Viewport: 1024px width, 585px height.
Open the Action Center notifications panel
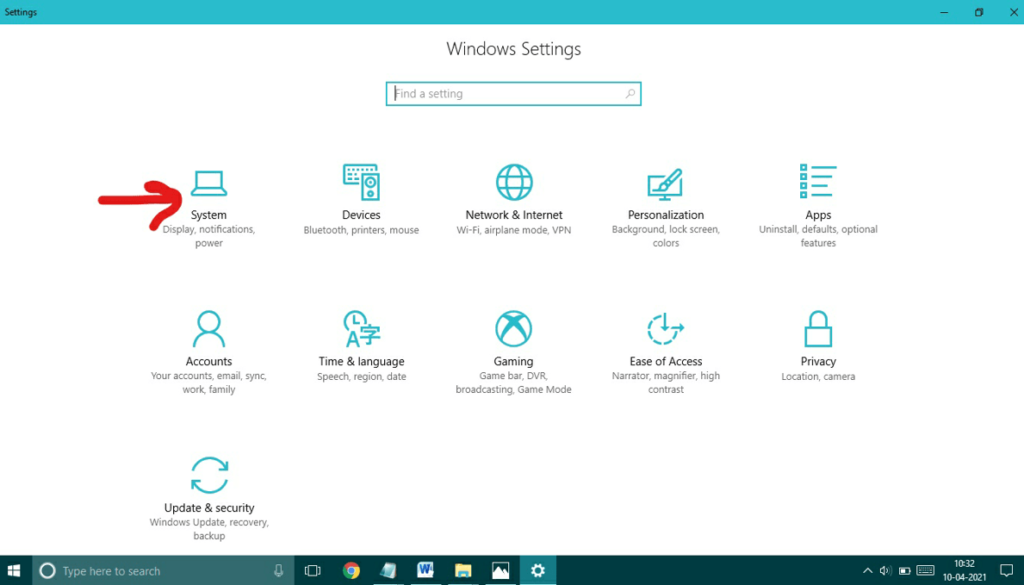(1007, 571)
